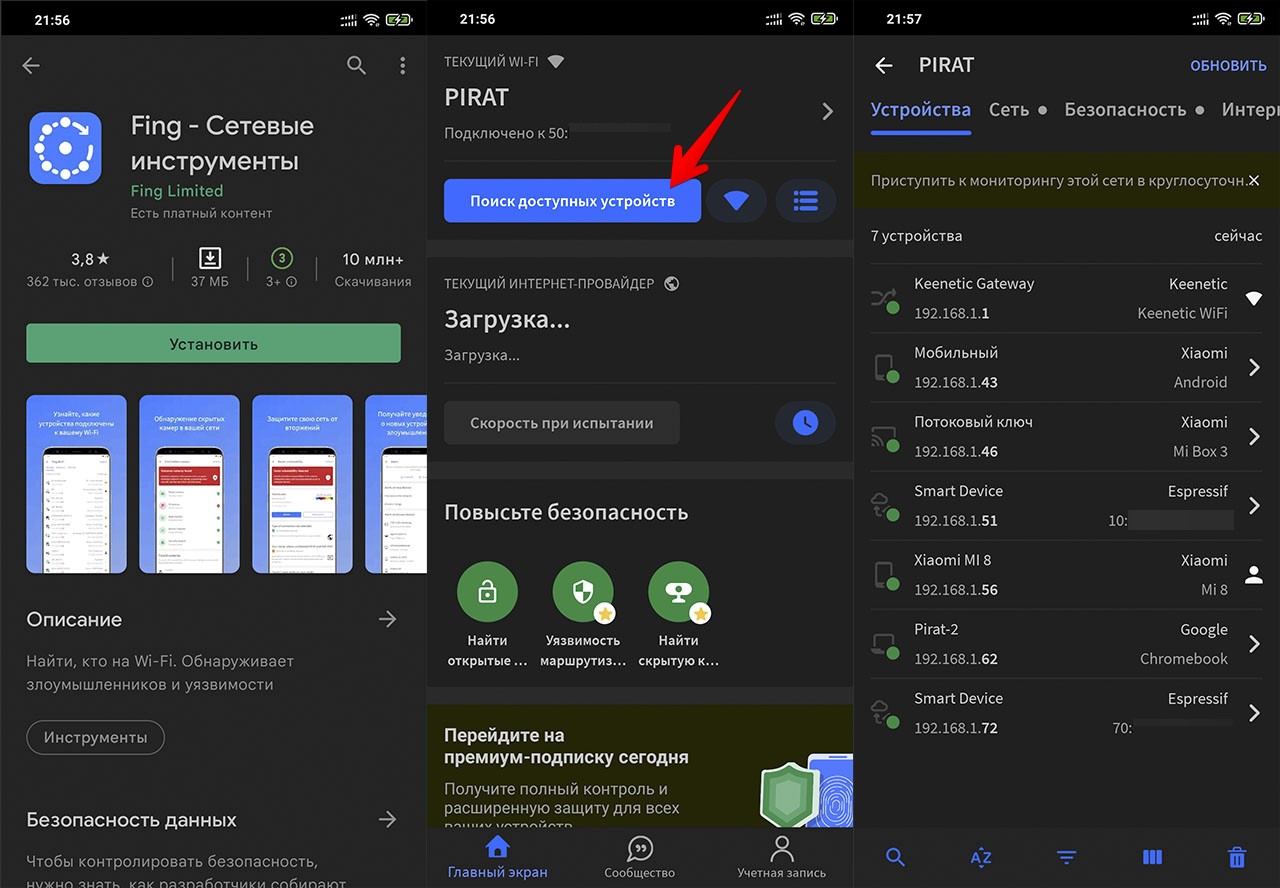Open the Wi-Fi signal icon button next to search
This screenshot has height=888, width=1280.
tap(736, 201)
